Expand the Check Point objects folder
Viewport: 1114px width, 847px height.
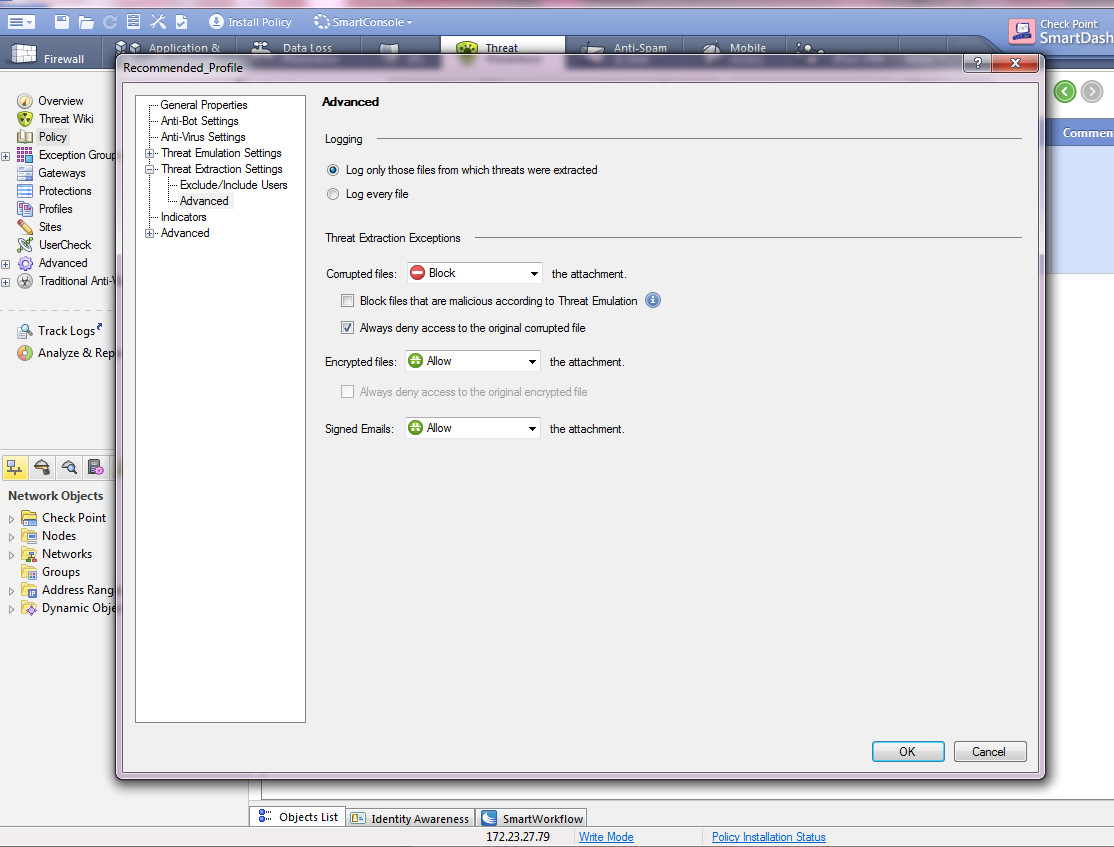point(11,519)
